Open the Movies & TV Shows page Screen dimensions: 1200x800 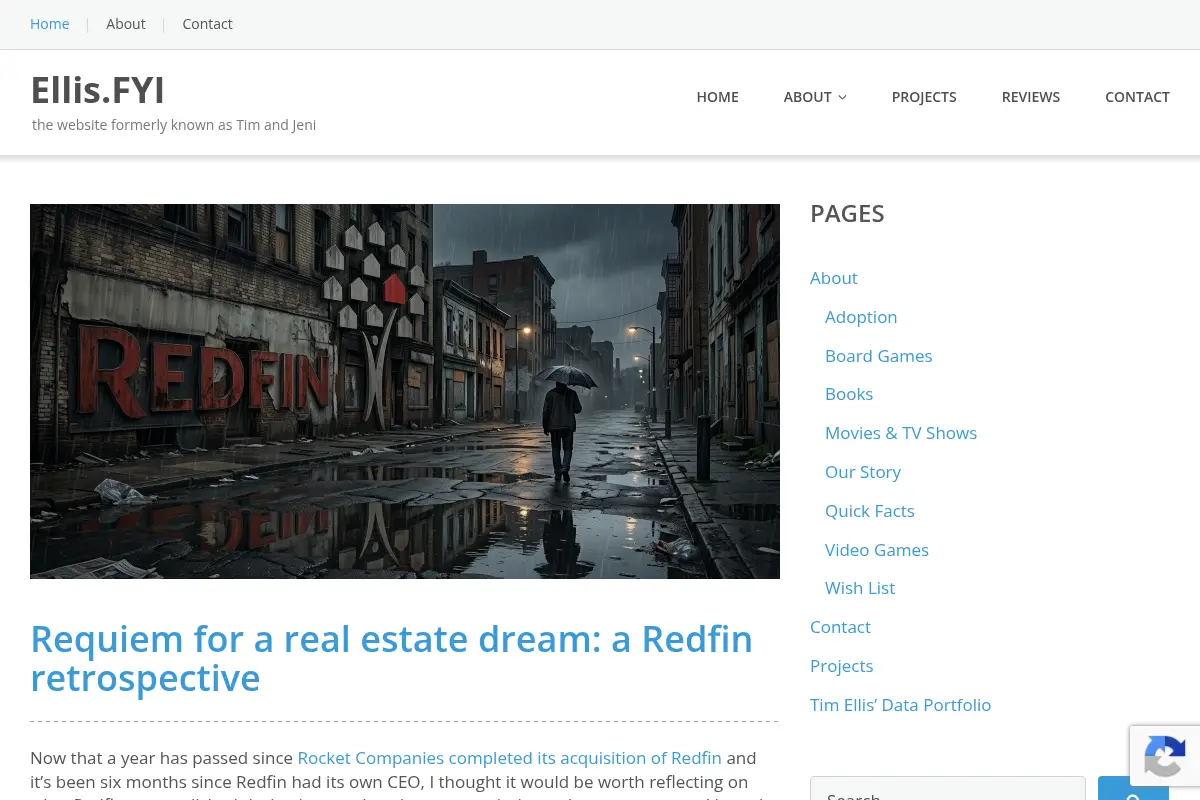tap(901, 433)
